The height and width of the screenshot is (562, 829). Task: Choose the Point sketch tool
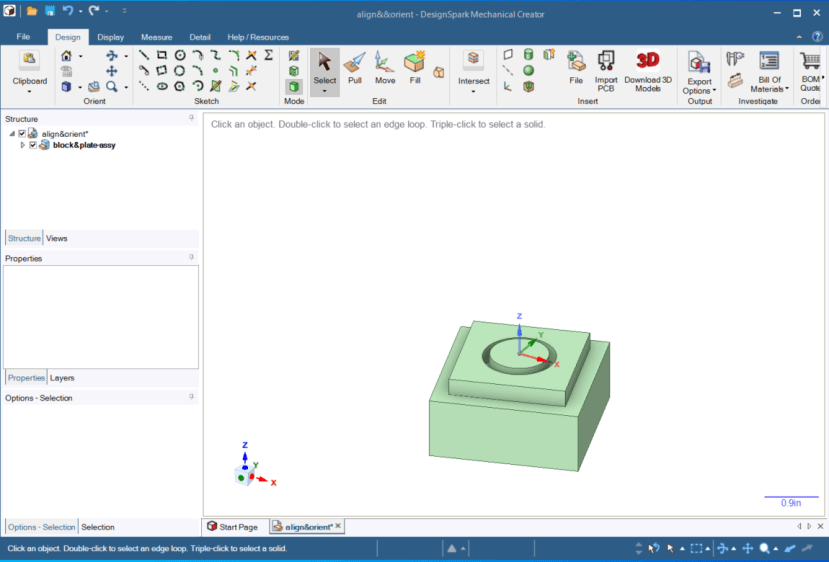tap(215, 70)
